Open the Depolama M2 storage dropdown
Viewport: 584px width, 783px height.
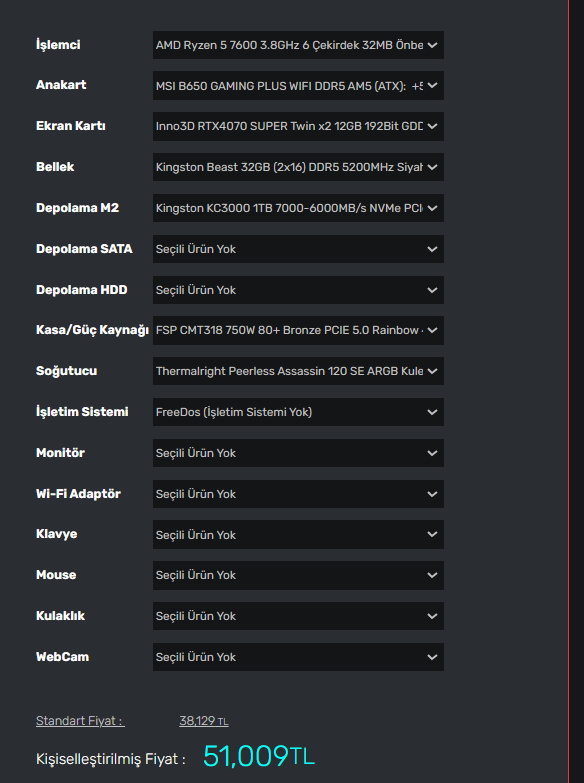[x=298, y=208]
